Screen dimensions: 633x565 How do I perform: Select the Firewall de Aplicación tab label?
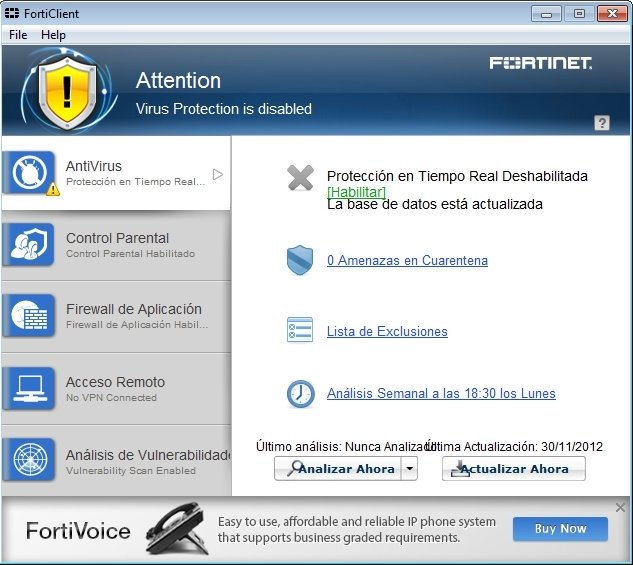pos(134,309)
